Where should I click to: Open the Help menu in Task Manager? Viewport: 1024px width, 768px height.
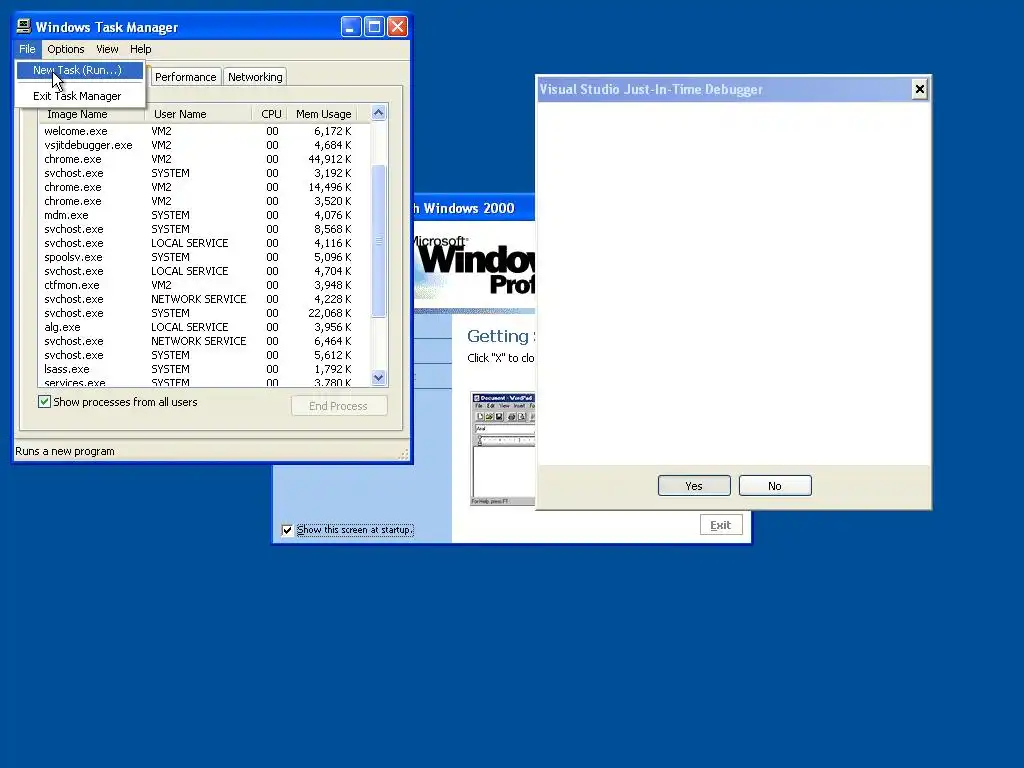click(x=140, y=49)
